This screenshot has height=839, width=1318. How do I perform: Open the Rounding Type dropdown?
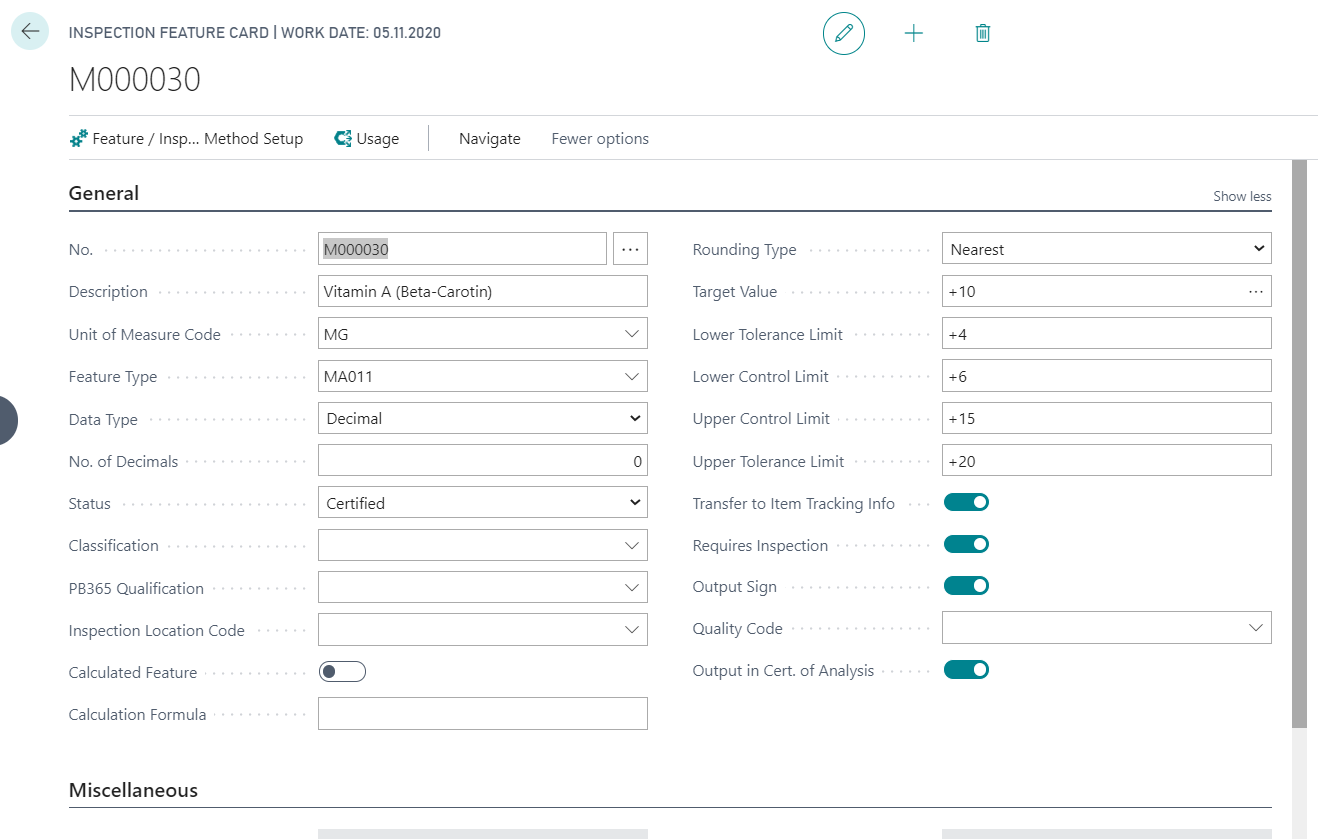pyautogui.click(x=1107, y=249)
